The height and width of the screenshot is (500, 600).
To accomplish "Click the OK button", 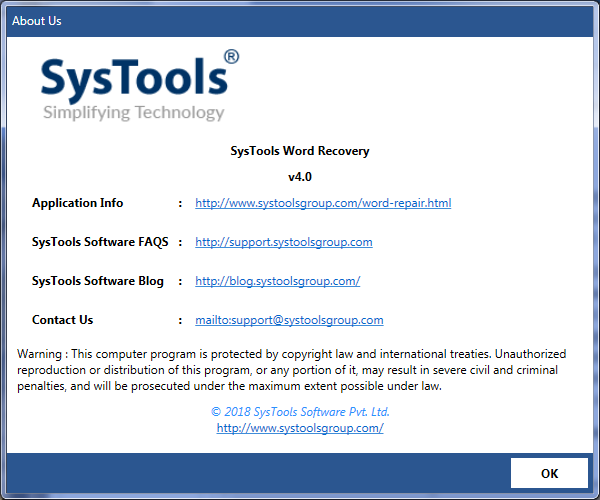I will [549, 473].
